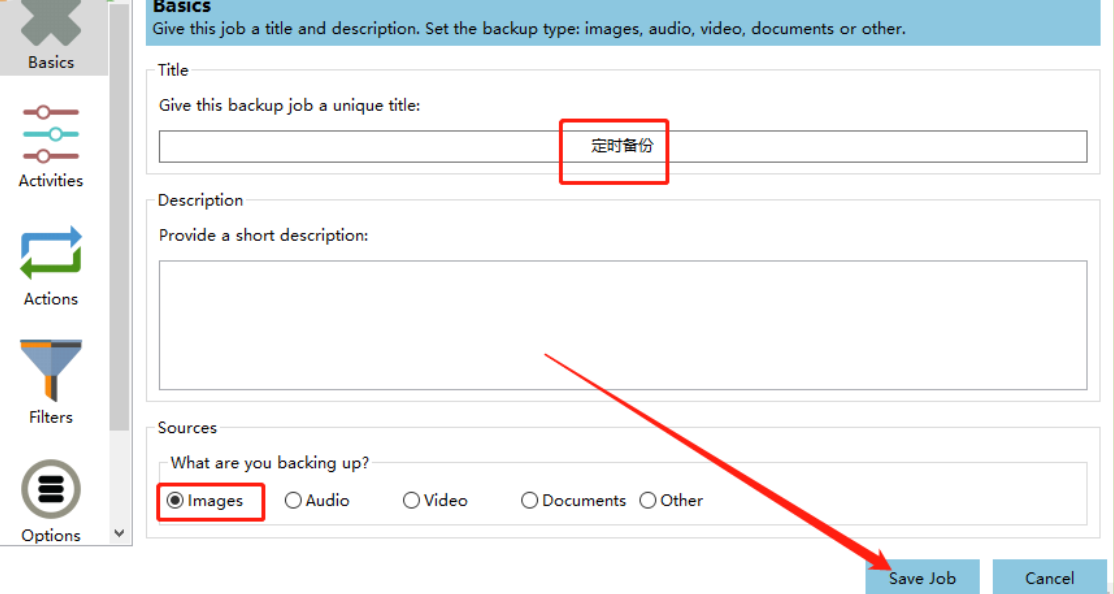
Task: Click inside the short description text box
Action: coord(622,325)
